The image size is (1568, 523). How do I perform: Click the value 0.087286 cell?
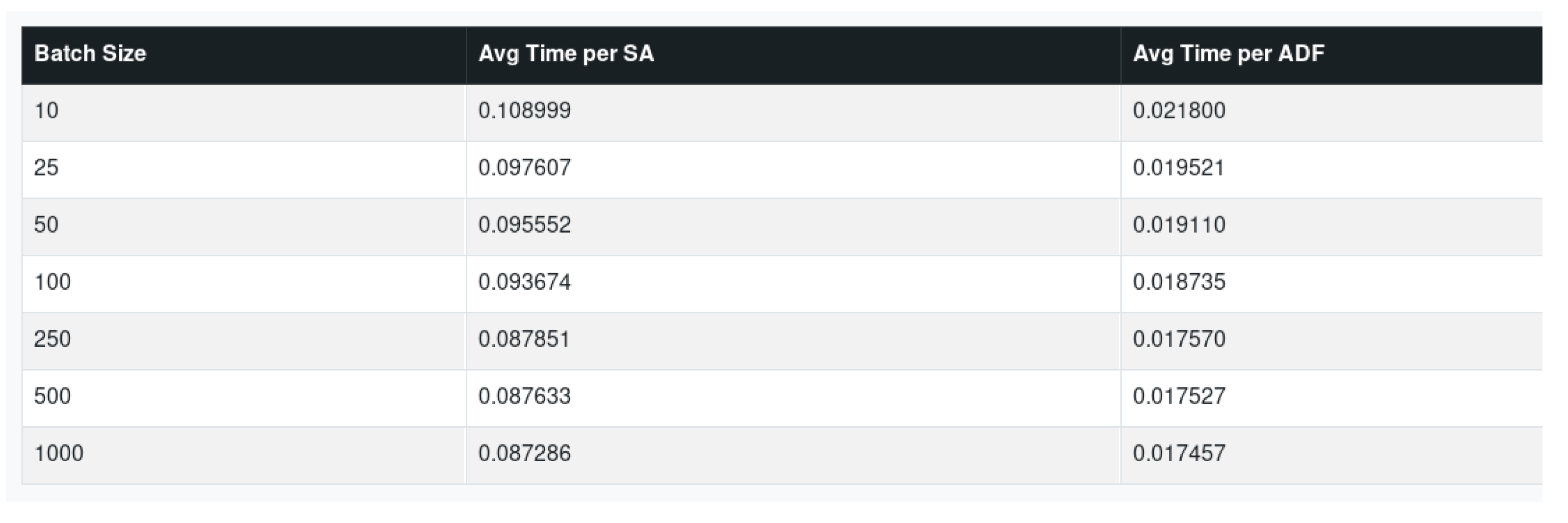pyautogui.click(x=525, y=453)
